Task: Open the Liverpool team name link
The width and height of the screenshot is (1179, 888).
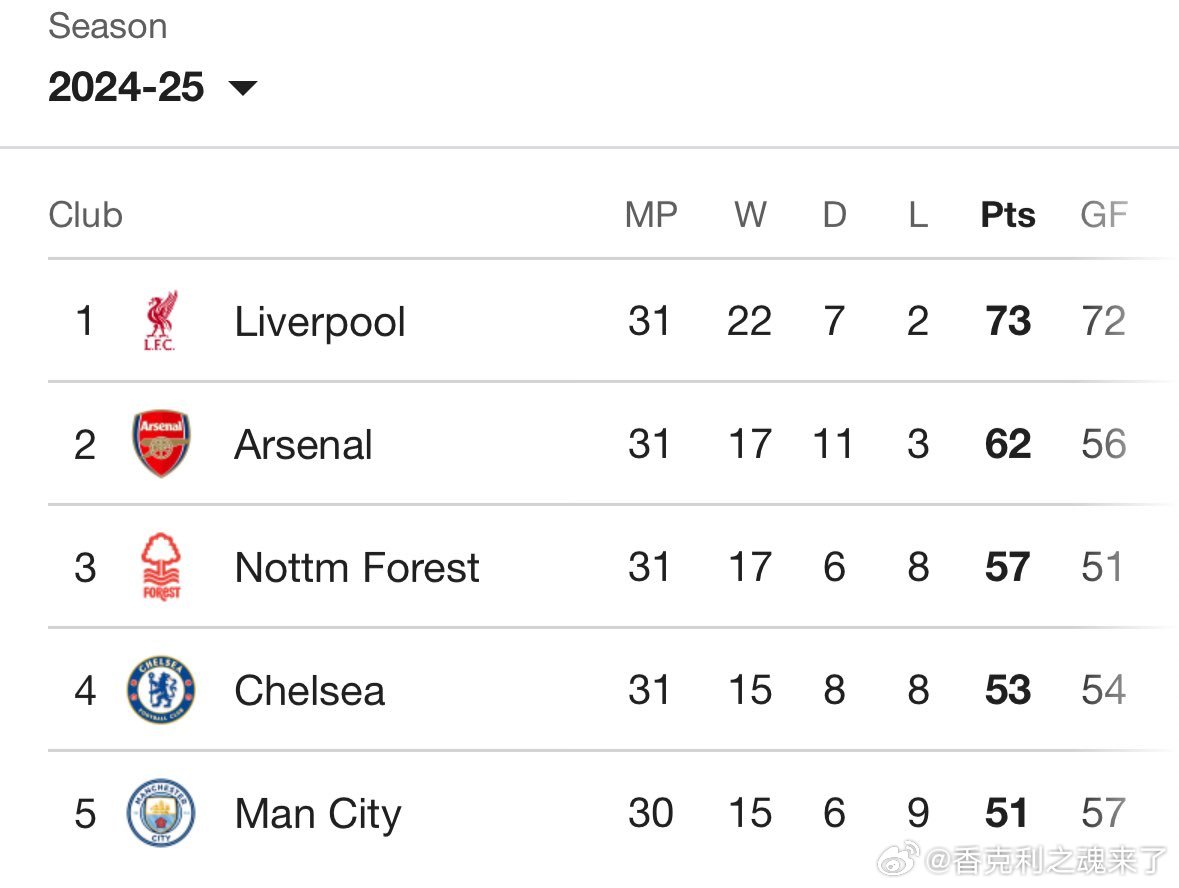Action: [x=320, y=322]
